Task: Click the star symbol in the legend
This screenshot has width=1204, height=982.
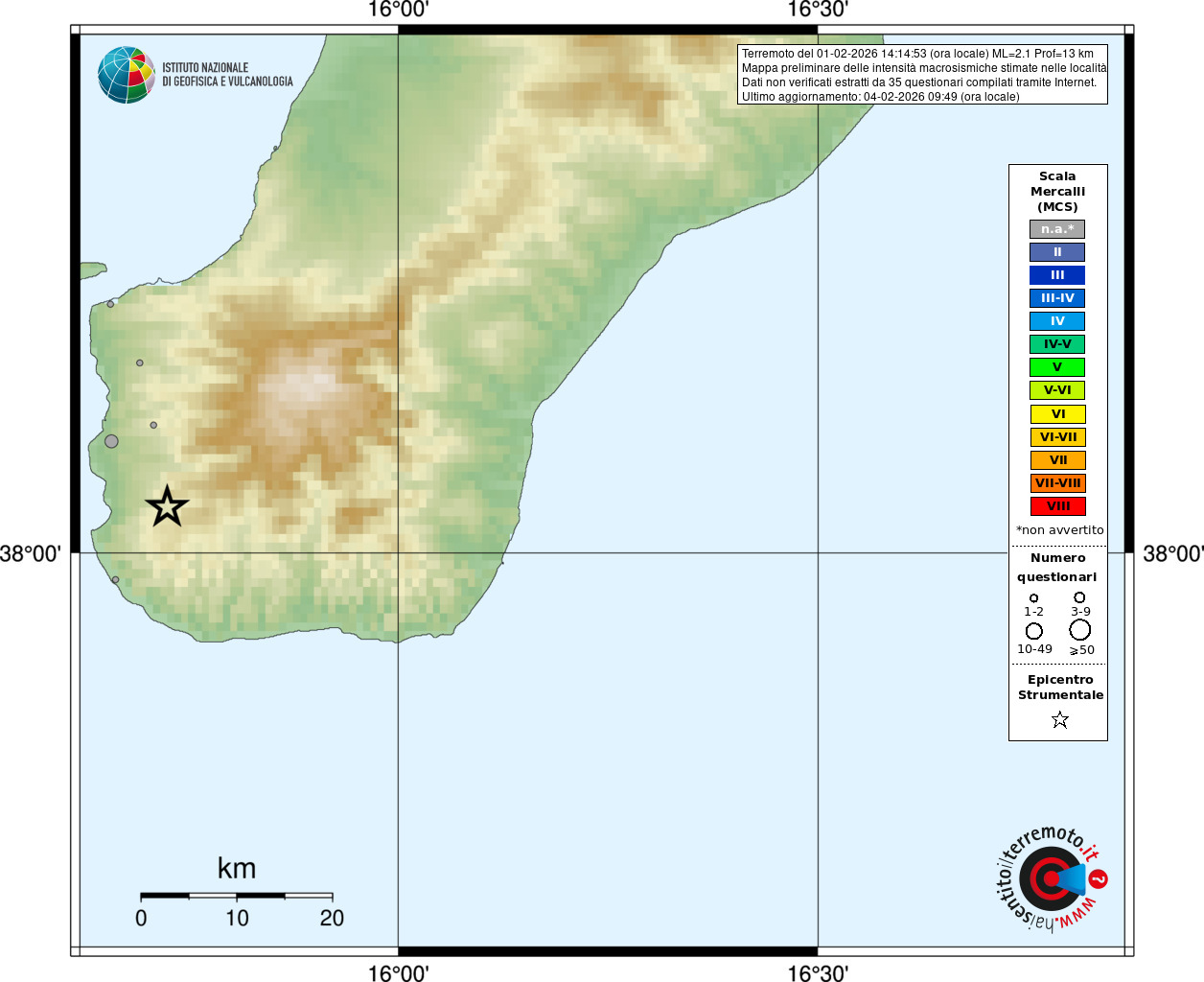Action: 1059,719
